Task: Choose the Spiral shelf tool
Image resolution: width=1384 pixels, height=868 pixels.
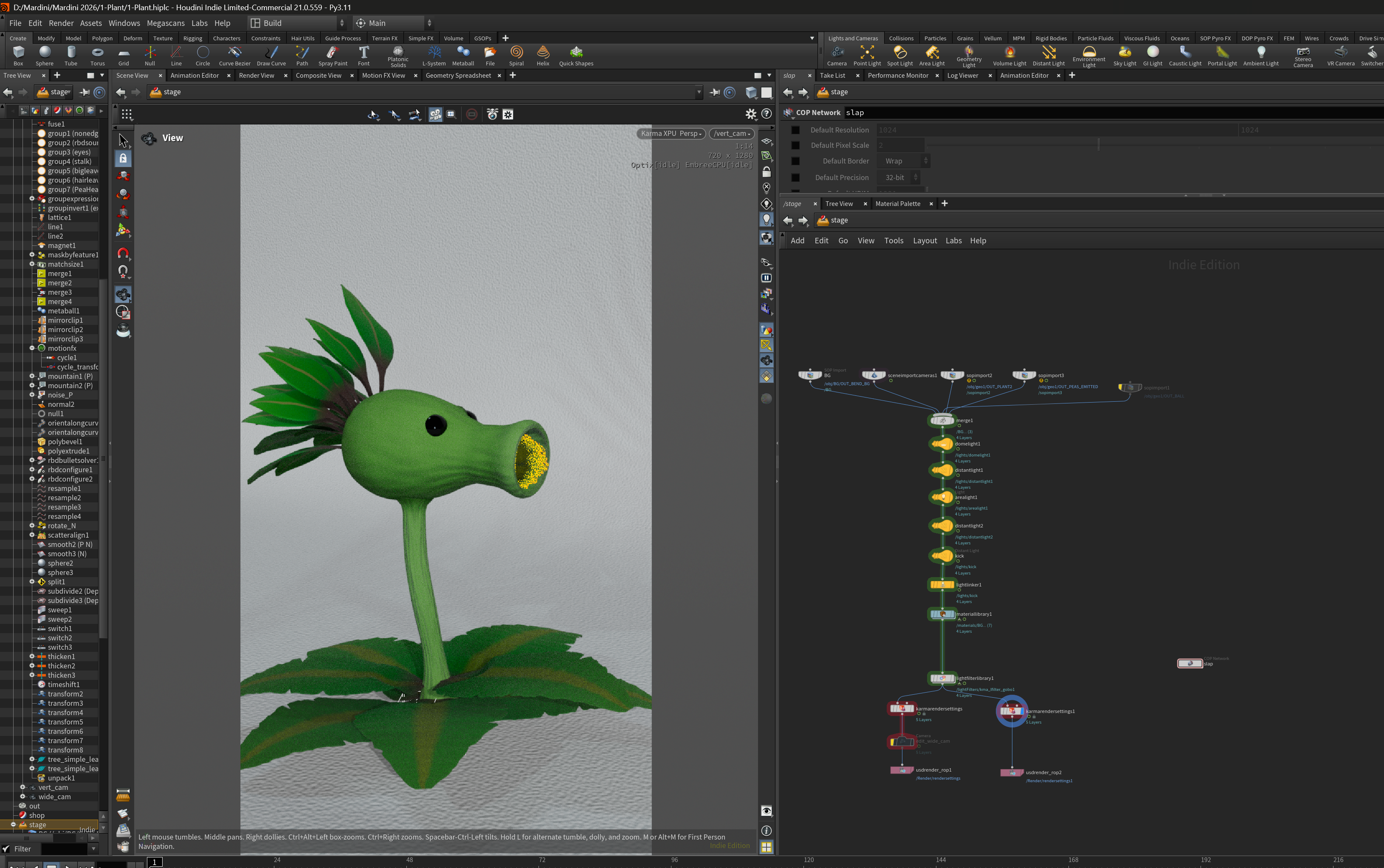Action: 516,56
